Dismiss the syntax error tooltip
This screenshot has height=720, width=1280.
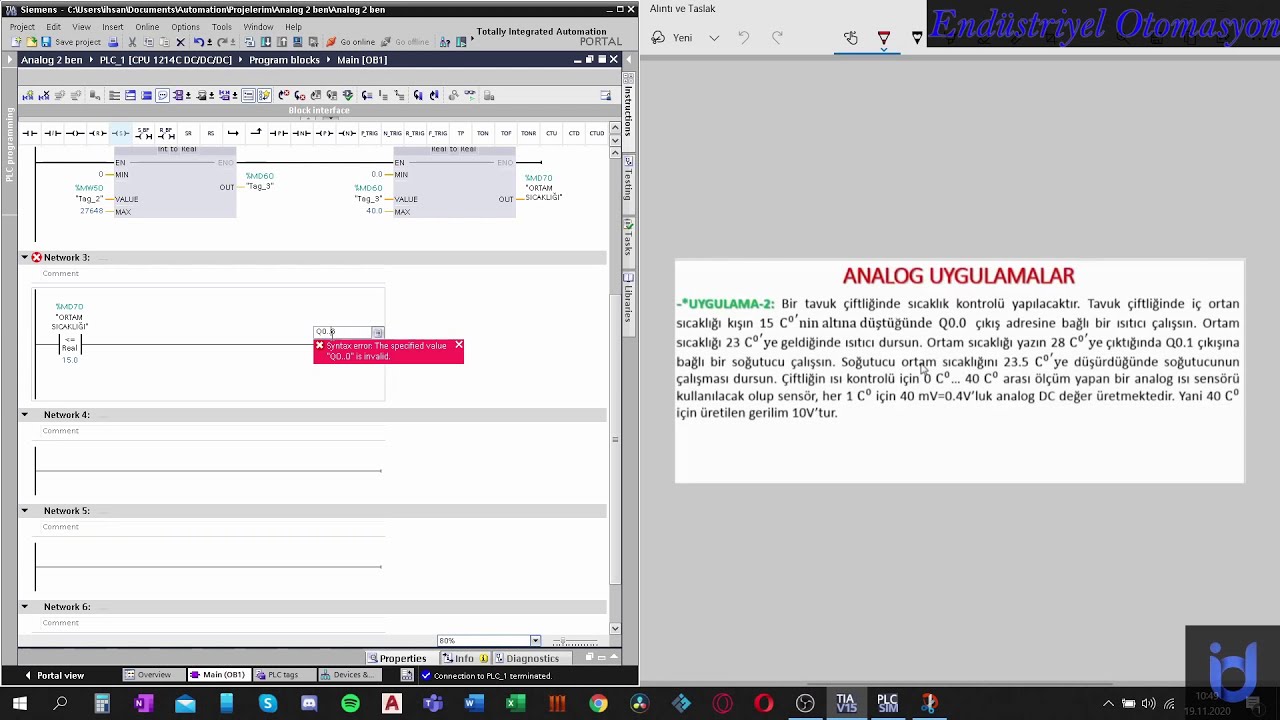click(458, 346)
